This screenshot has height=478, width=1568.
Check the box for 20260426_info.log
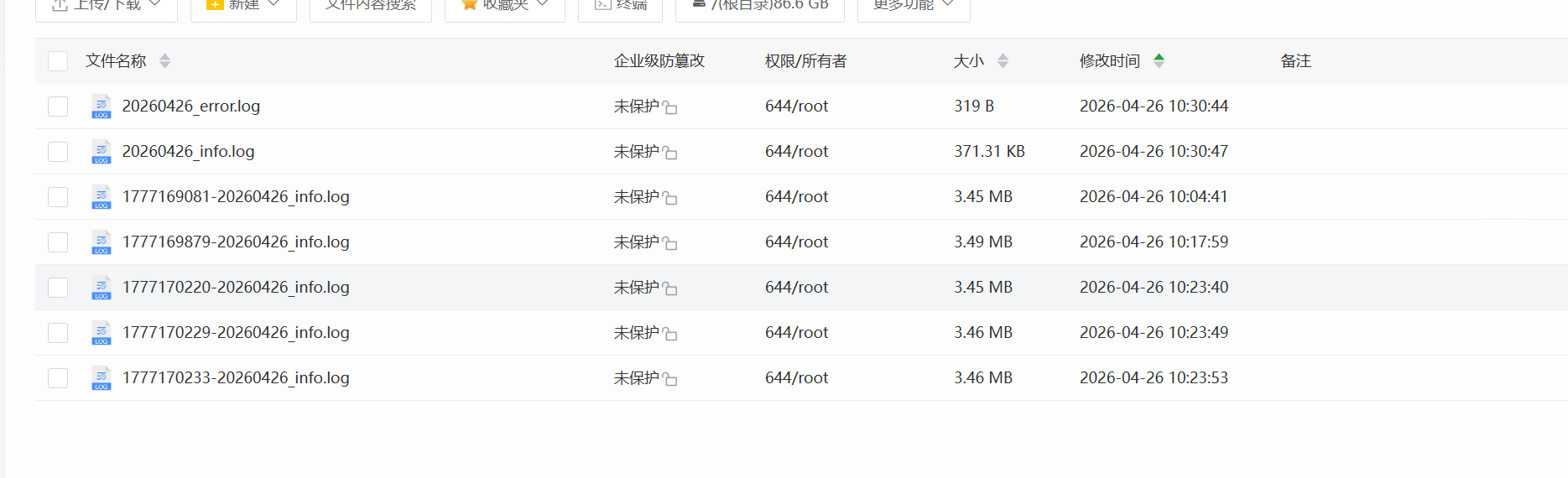point(58,152)
